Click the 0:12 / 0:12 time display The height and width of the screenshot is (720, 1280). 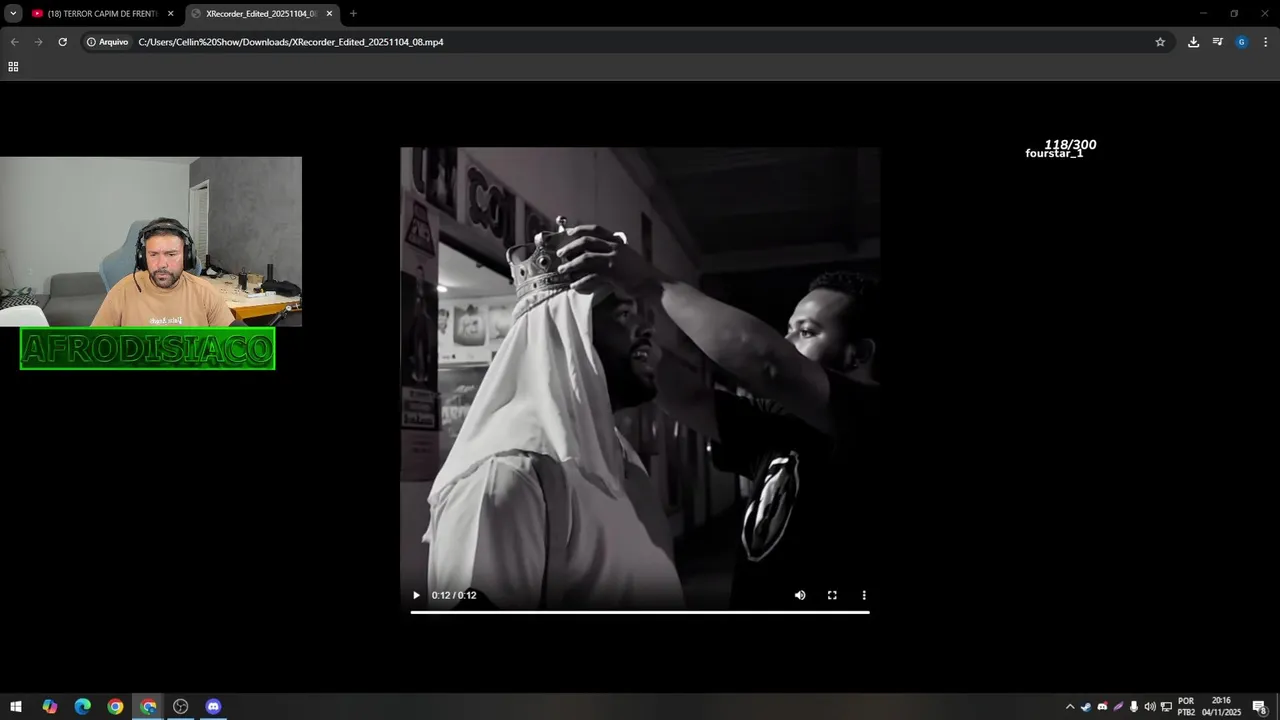point(454,595)
